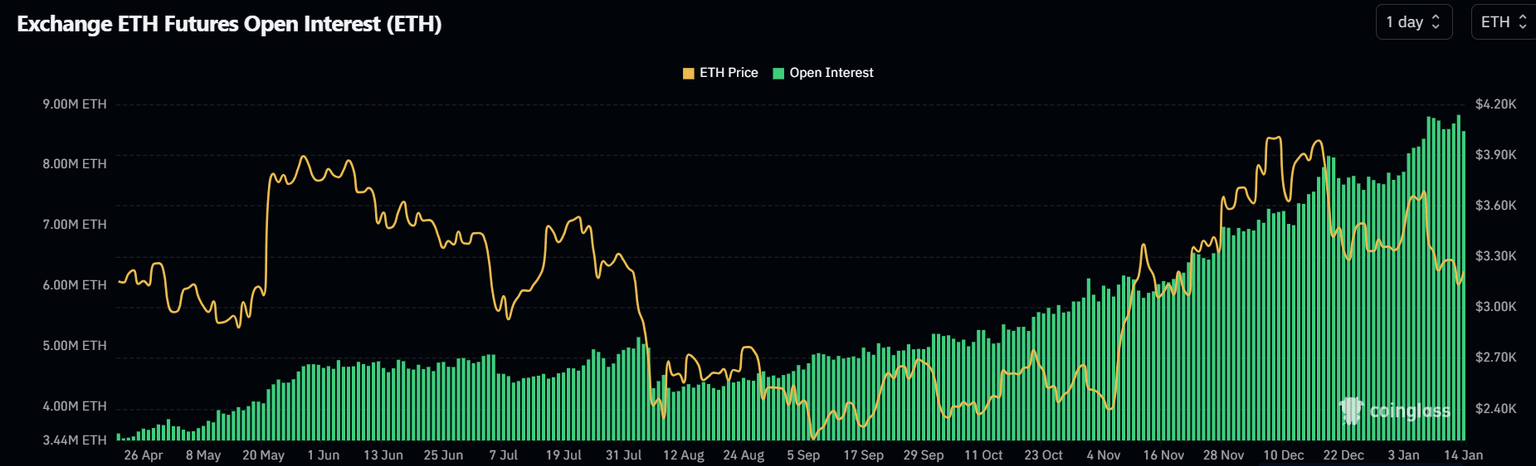Click the 26 Apr date label
This screenshot has width=1536, height=466.
click(144, 454)
